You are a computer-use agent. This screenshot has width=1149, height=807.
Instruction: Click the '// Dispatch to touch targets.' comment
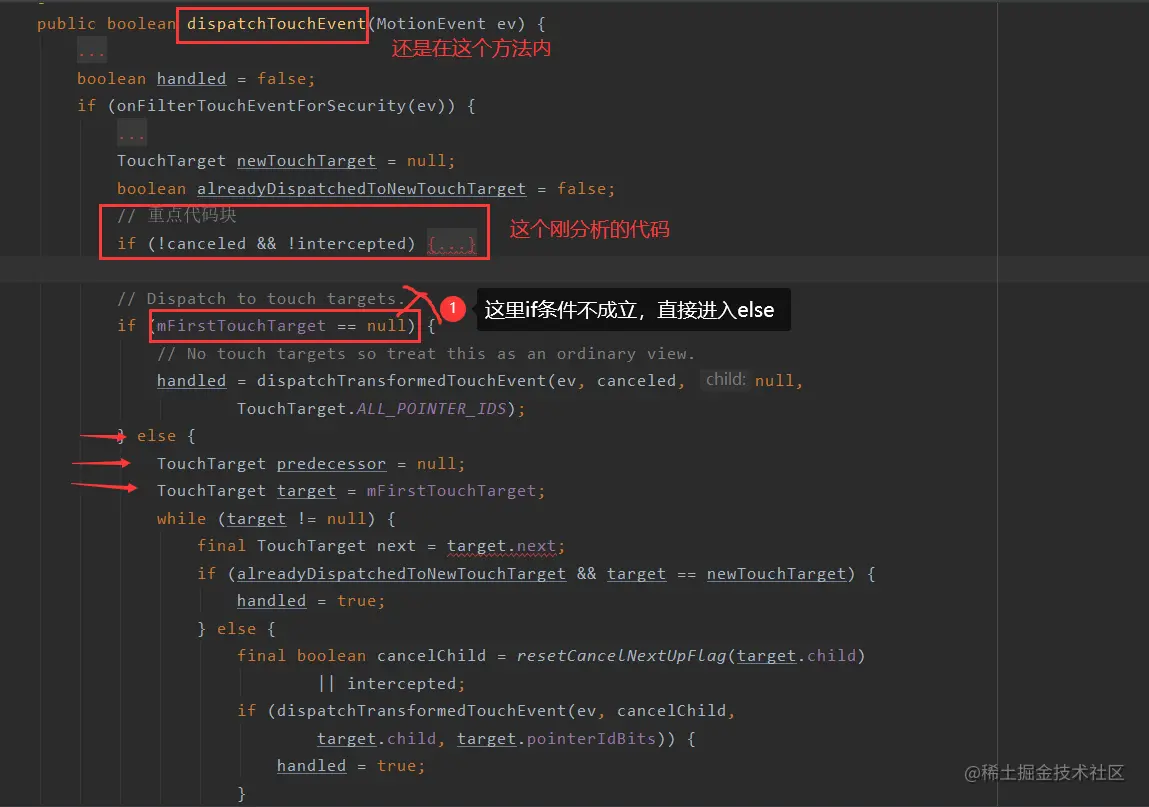pyautogui.click(x=261, y=298)
